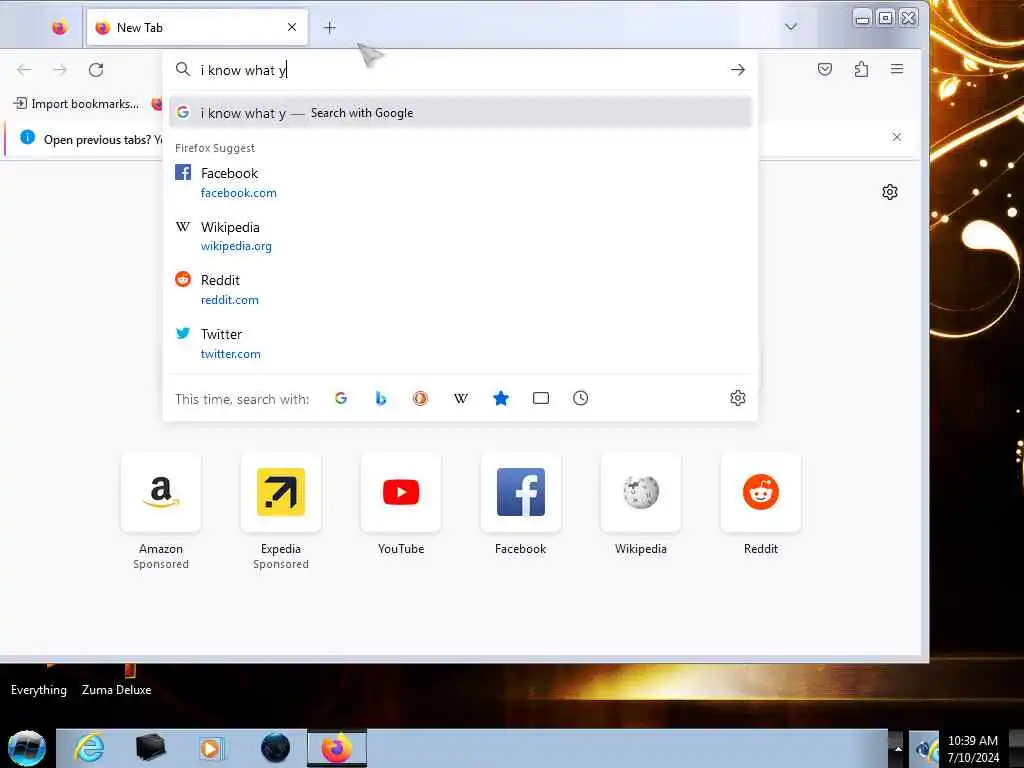Launch Internet Explorer from the taskbar

coord(89,748)
